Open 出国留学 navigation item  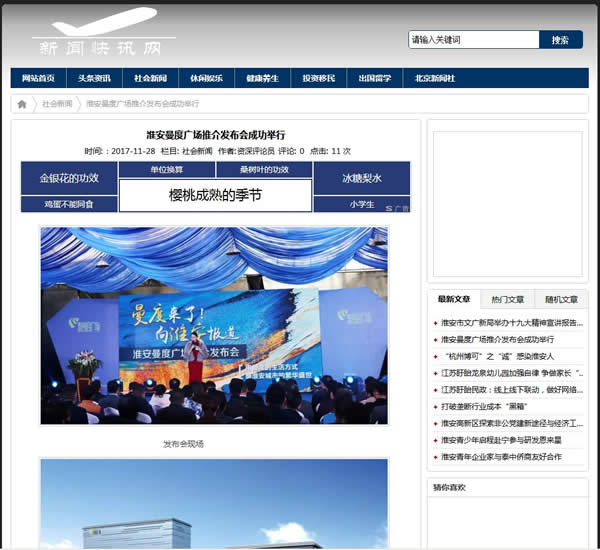point(374,78)
